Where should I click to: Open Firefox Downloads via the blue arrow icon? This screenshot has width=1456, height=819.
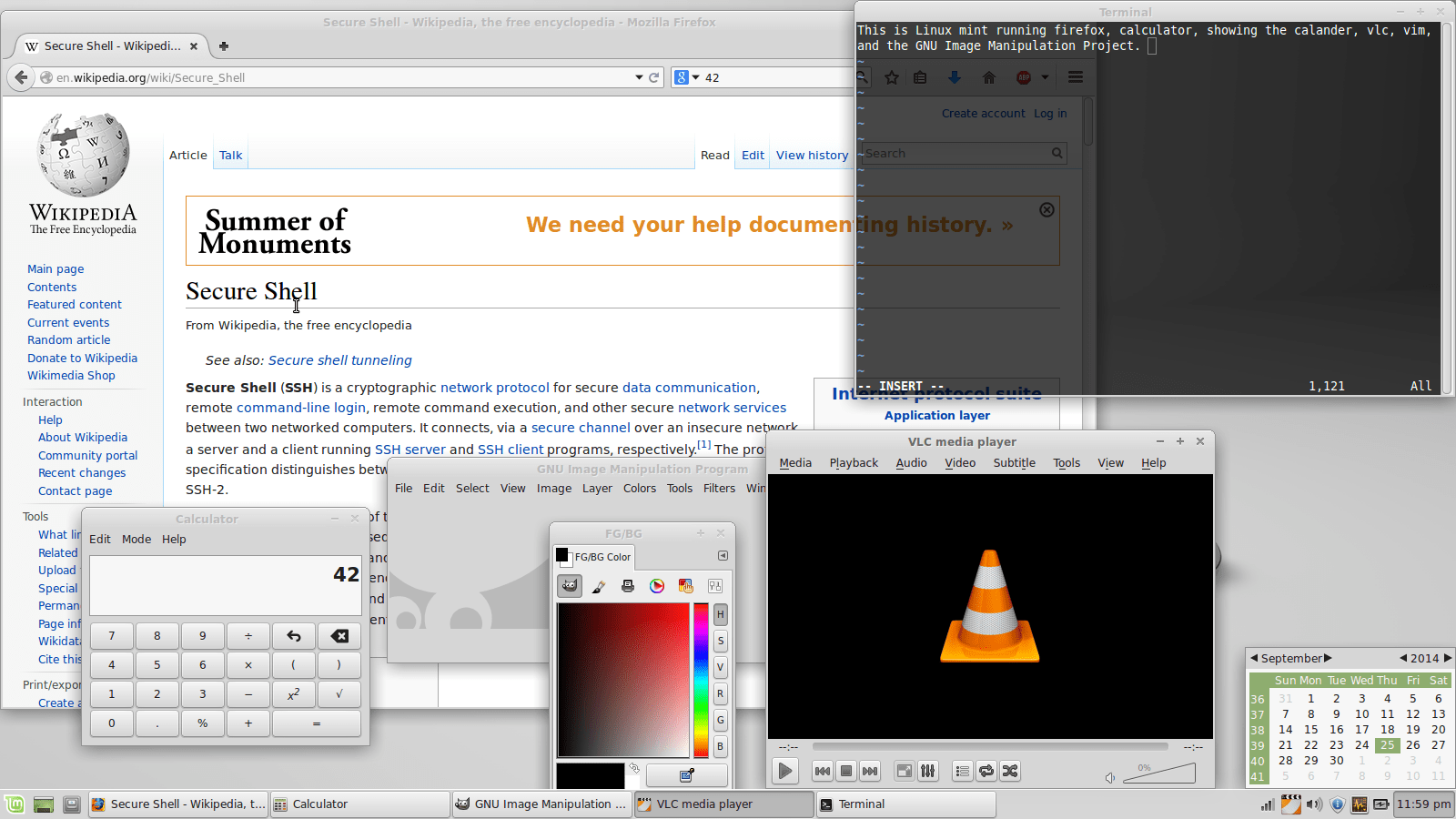click(954, 77)
